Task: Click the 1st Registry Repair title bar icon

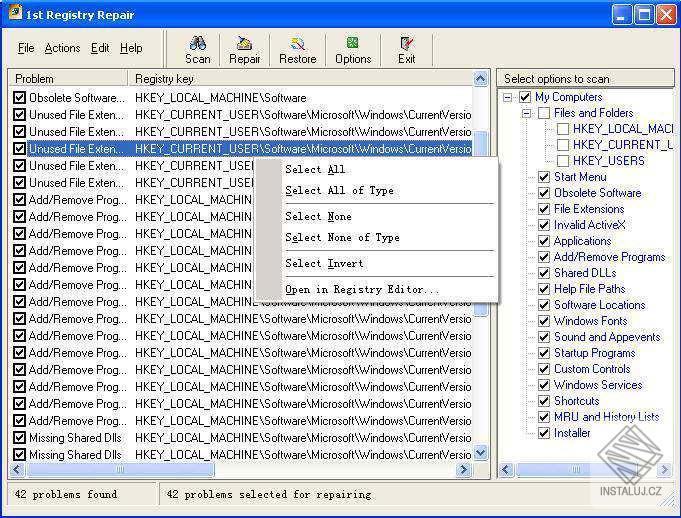Action: (x=15, y=15)
